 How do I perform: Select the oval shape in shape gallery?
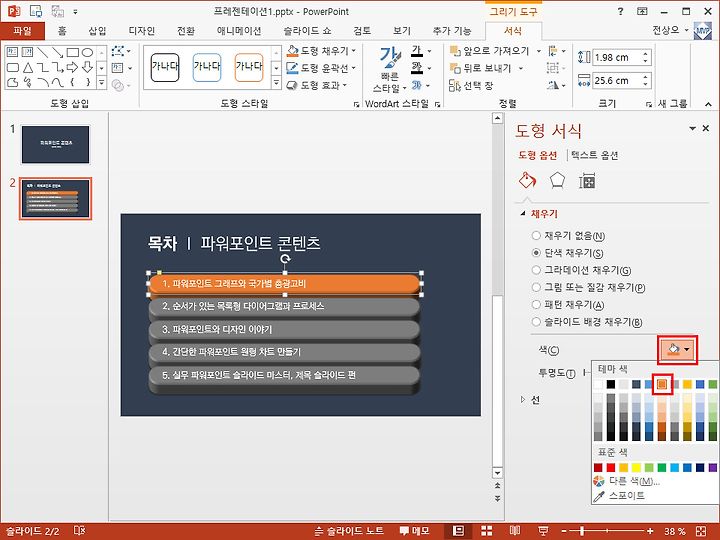pos(87,52)
